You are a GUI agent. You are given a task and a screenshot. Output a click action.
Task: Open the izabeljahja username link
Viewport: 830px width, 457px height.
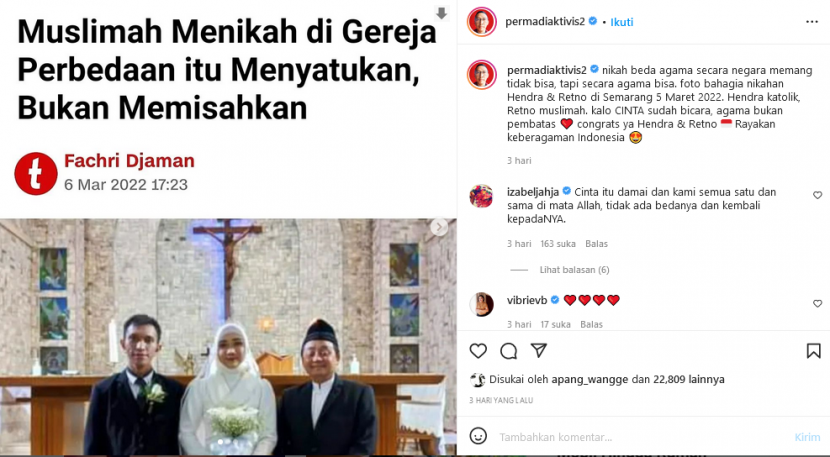tap(533, 192)
